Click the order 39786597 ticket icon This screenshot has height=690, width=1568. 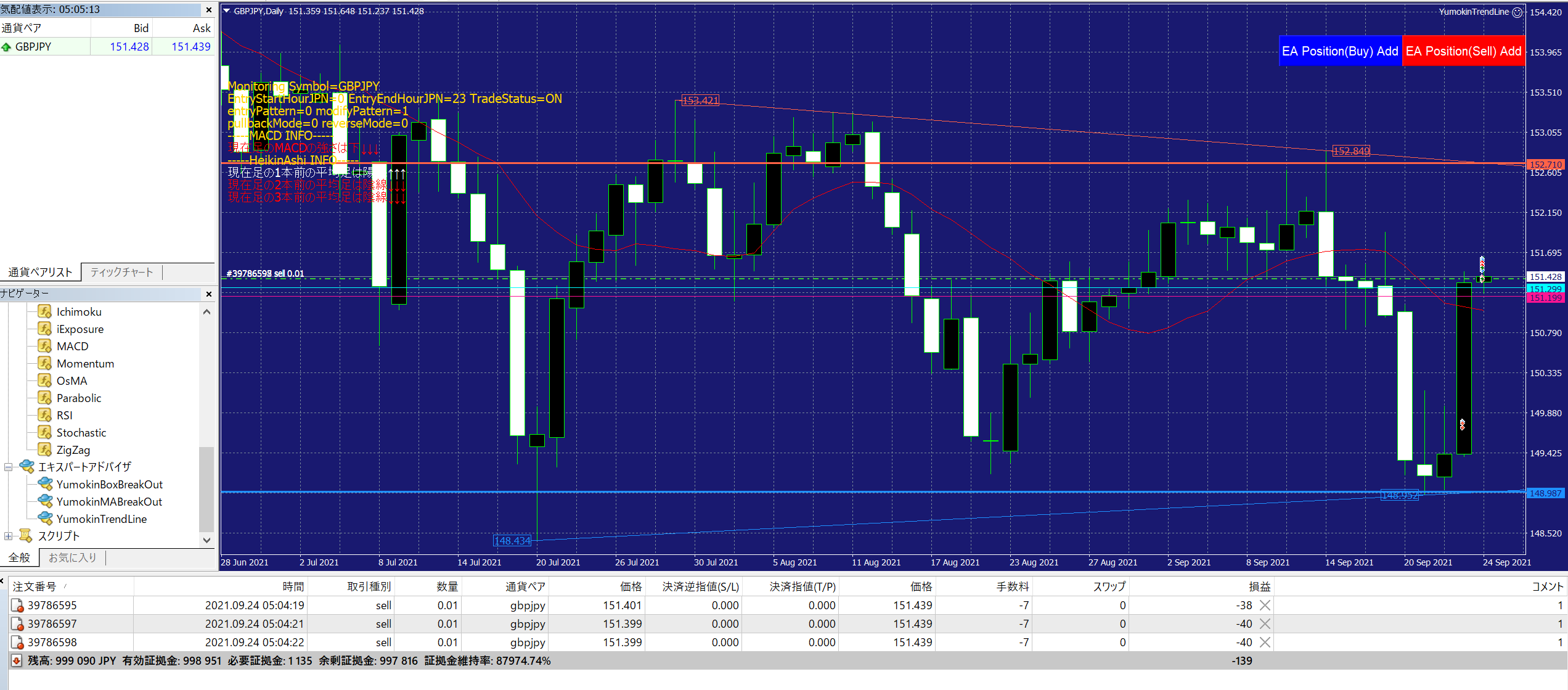click(17, 624)
